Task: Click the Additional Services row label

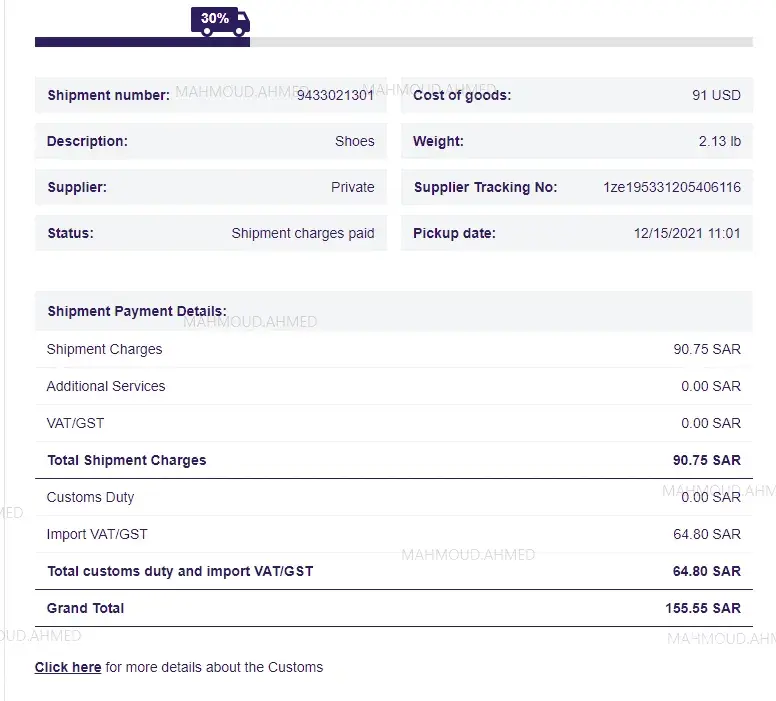Action: point(106,386)
